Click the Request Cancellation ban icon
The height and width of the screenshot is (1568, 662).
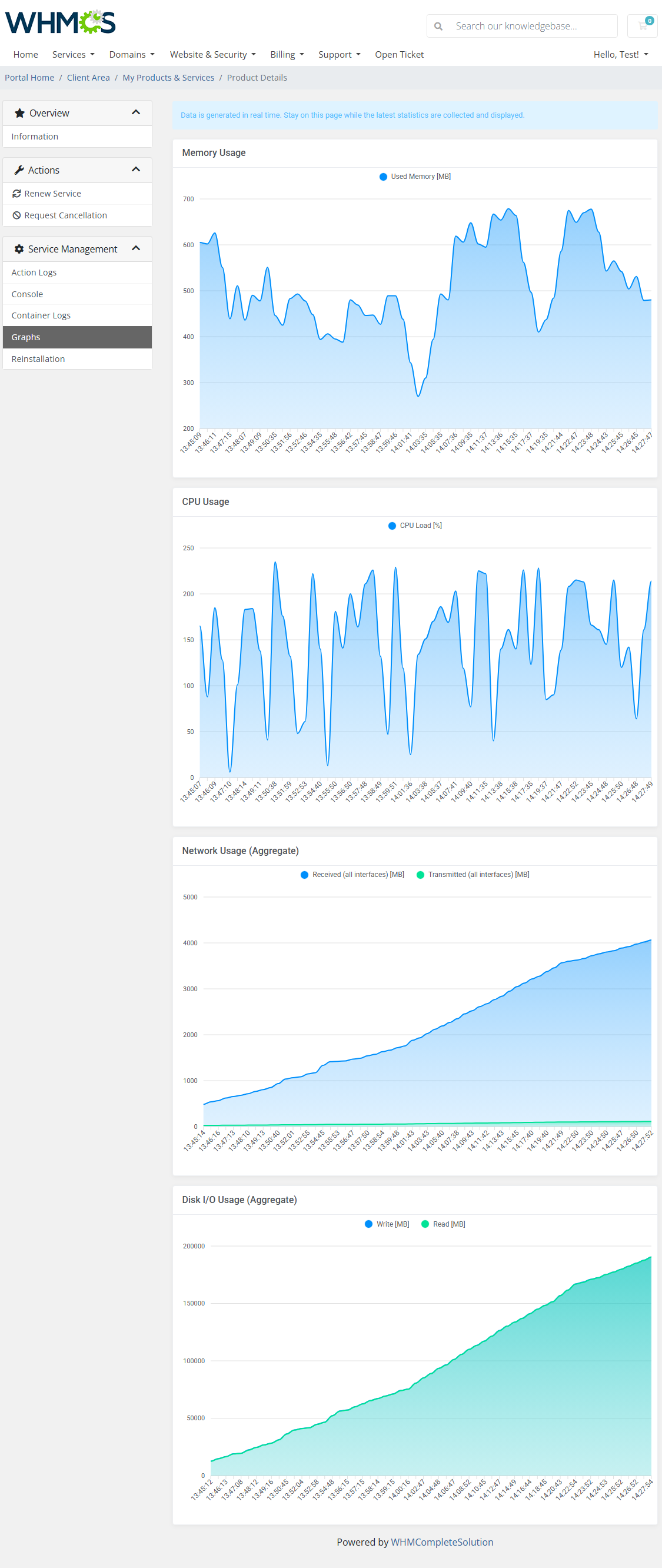pyautogui.click(x=16, y=215)
